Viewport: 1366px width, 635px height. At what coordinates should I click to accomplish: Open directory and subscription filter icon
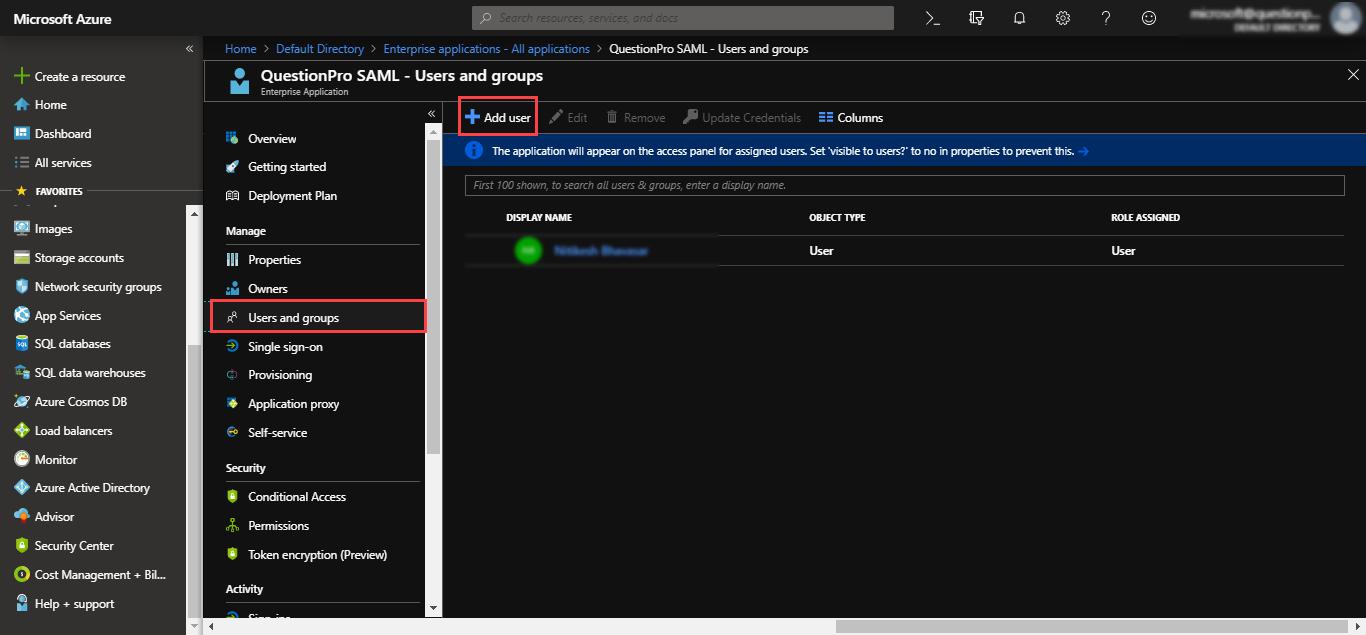pos(977,18)
